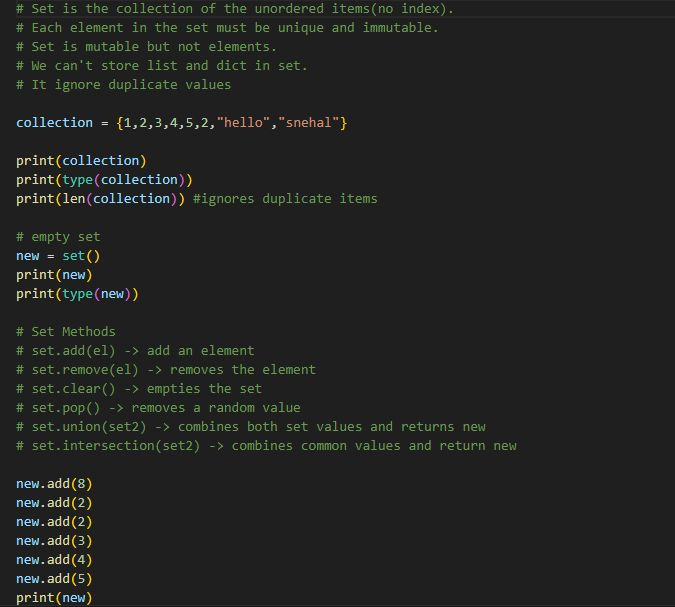
Task: Click the comment "# set.remove(el) -> removes the element"
Action: point(166,369)
